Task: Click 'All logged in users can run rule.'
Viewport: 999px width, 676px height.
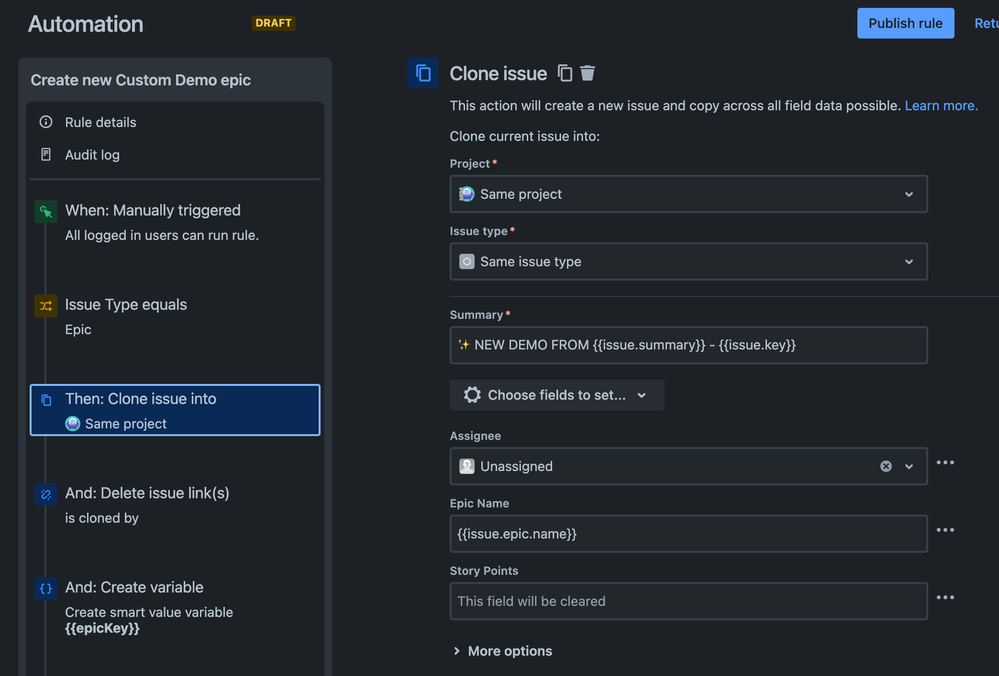Action: [x=162, y=236]
